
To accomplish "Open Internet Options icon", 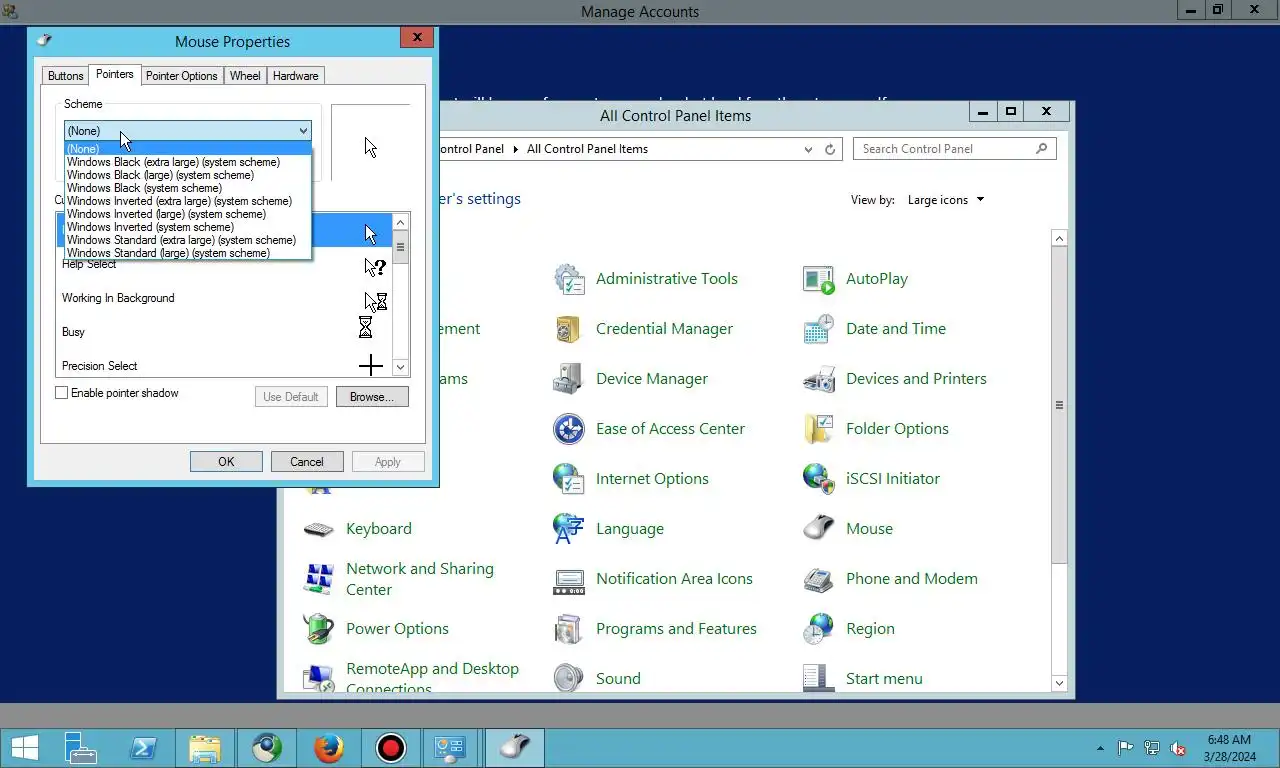I will (569, 479).
